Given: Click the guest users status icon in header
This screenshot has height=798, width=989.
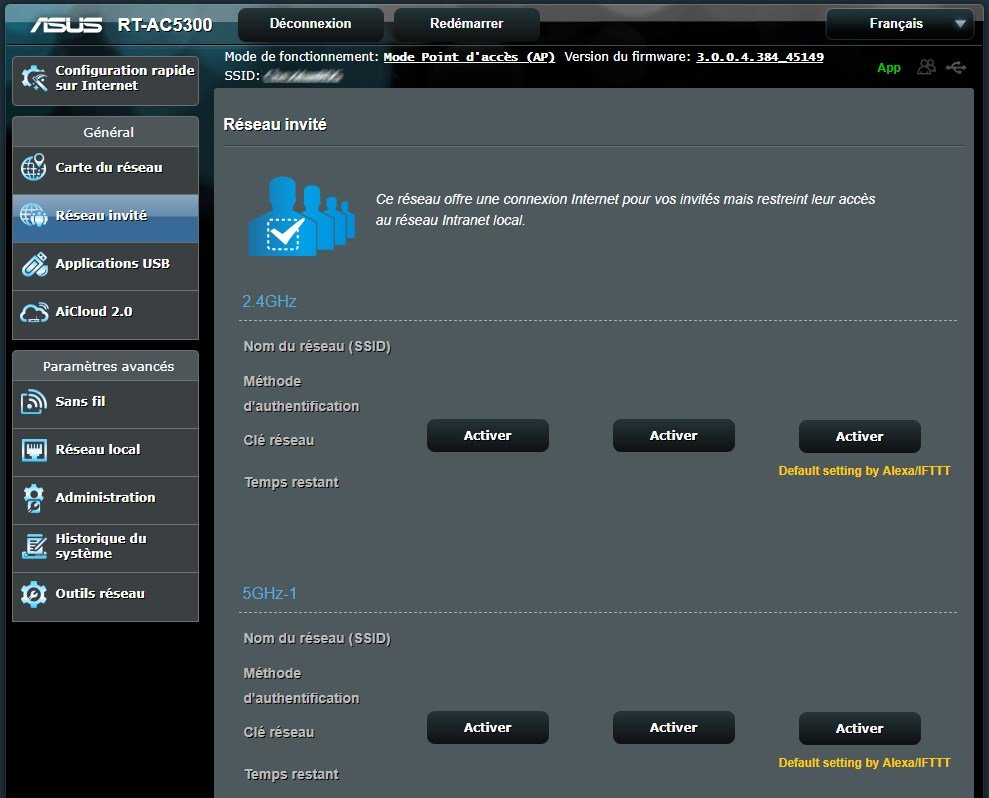Looking at the screenshot, I should [x=927, y=67].
